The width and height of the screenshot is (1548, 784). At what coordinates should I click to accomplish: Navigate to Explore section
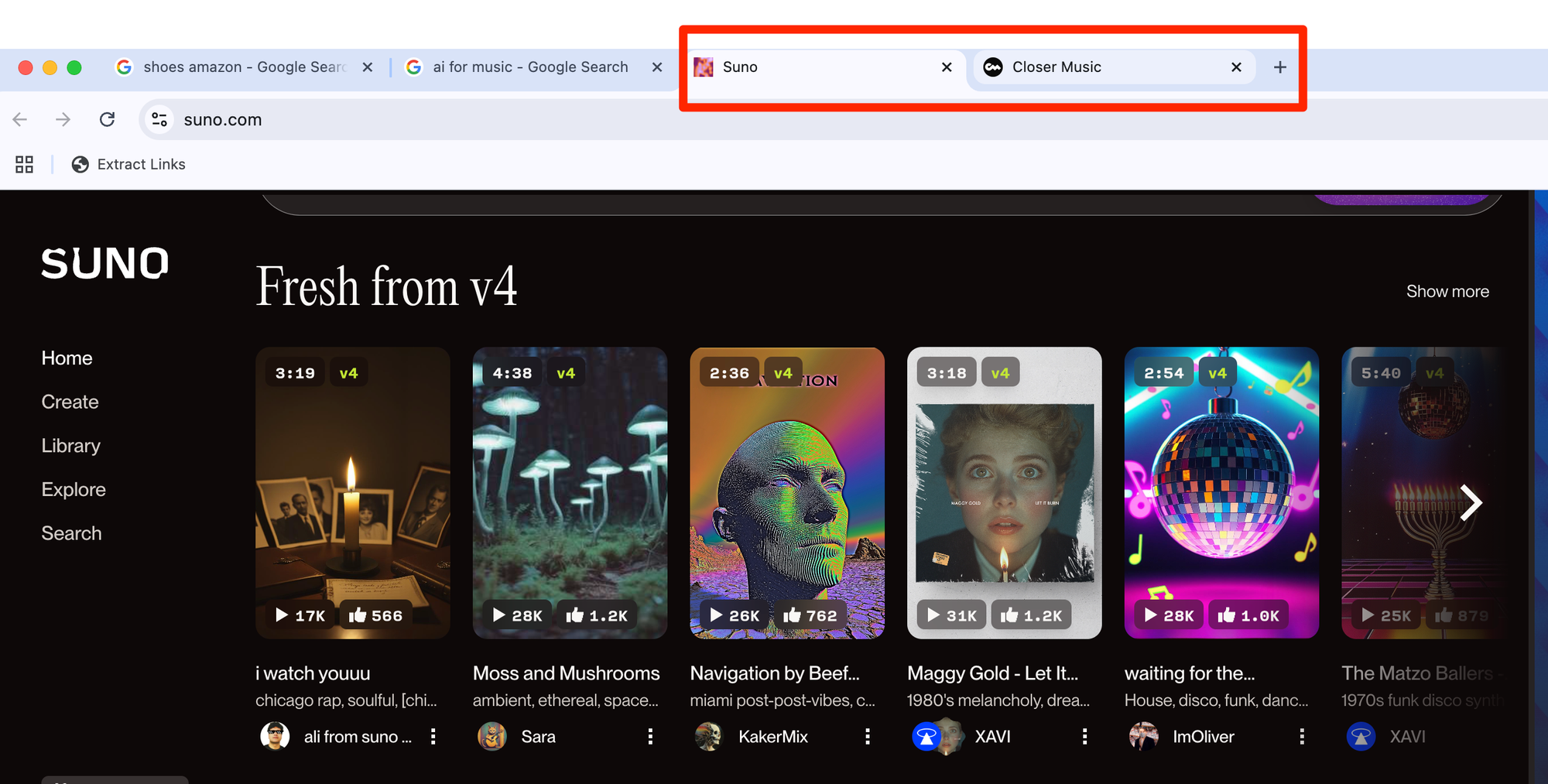[74, 490]
